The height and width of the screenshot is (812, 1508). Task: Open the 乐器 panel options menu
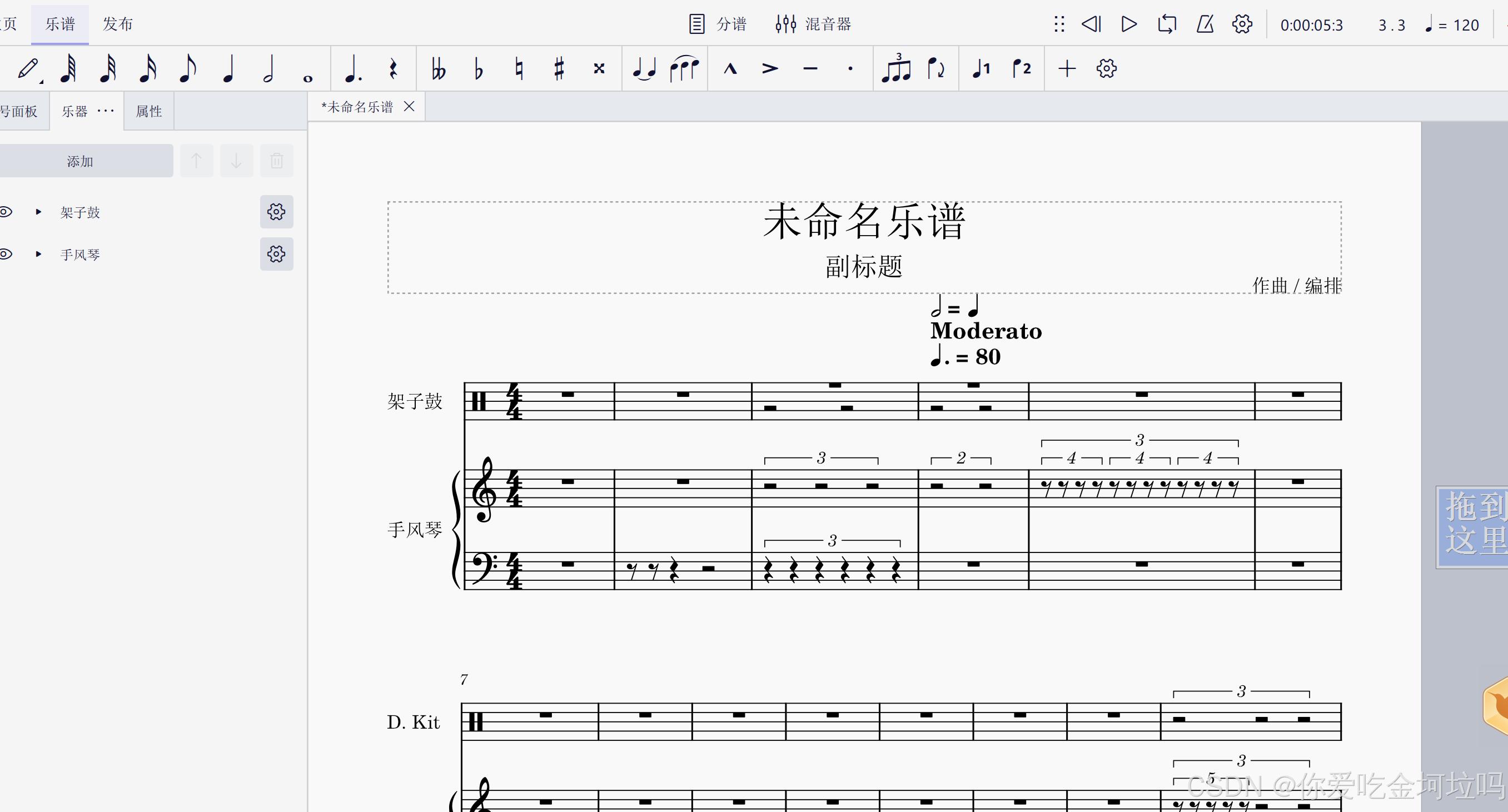pyautogui.click(x=106, y=111)
